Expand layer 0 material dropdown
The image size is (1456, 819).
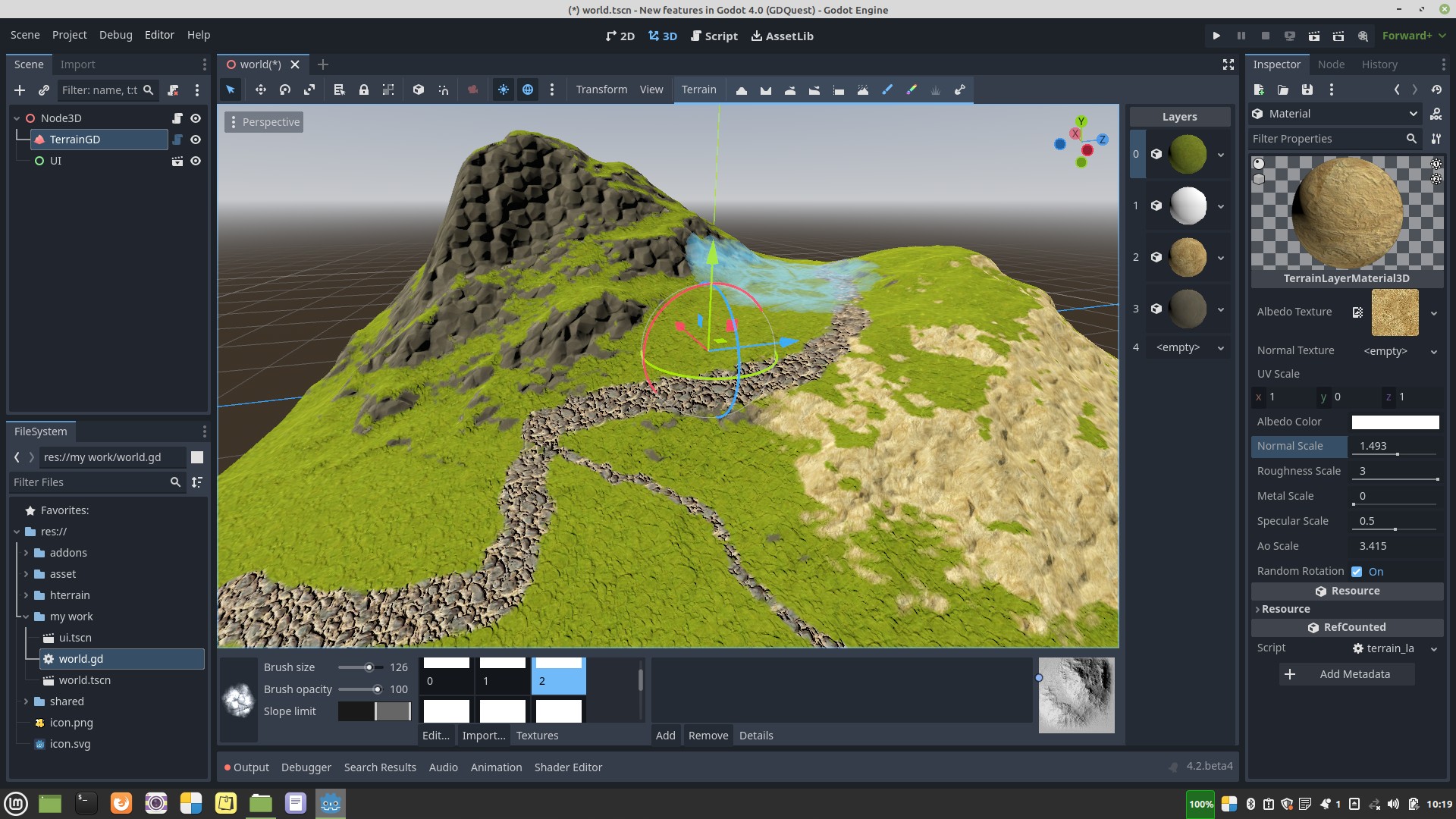[1221, 155]
